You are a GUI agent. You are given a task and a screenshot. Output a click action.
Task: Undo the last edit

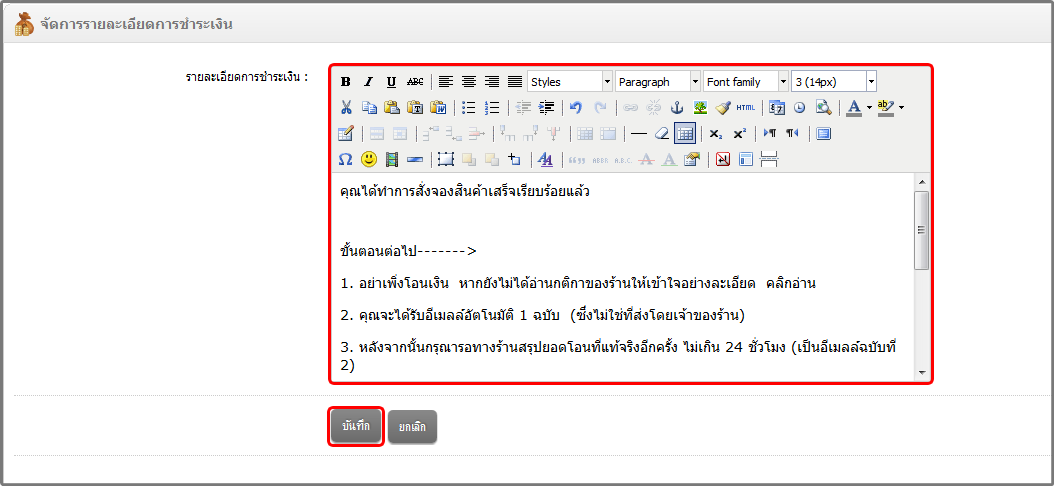577,108
